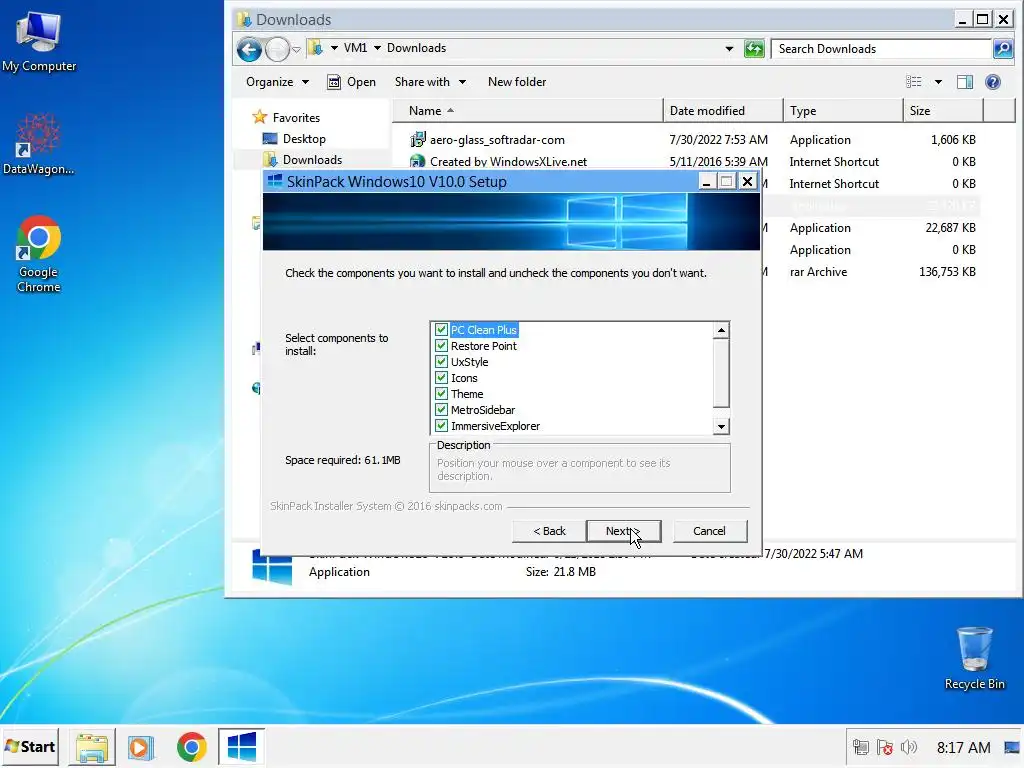Viewport: 1024px width, 768px height.
Task: Click the rar Archive row type cell
Action: [x=818, y=272]
